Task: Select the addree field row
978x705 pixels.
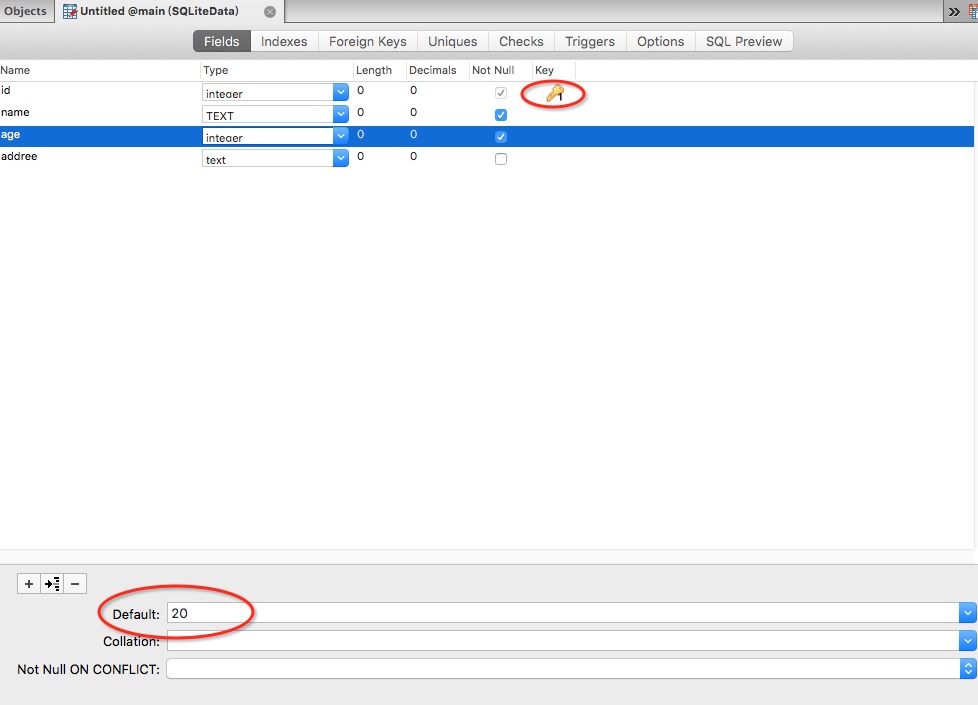Action: pos(487,157)
